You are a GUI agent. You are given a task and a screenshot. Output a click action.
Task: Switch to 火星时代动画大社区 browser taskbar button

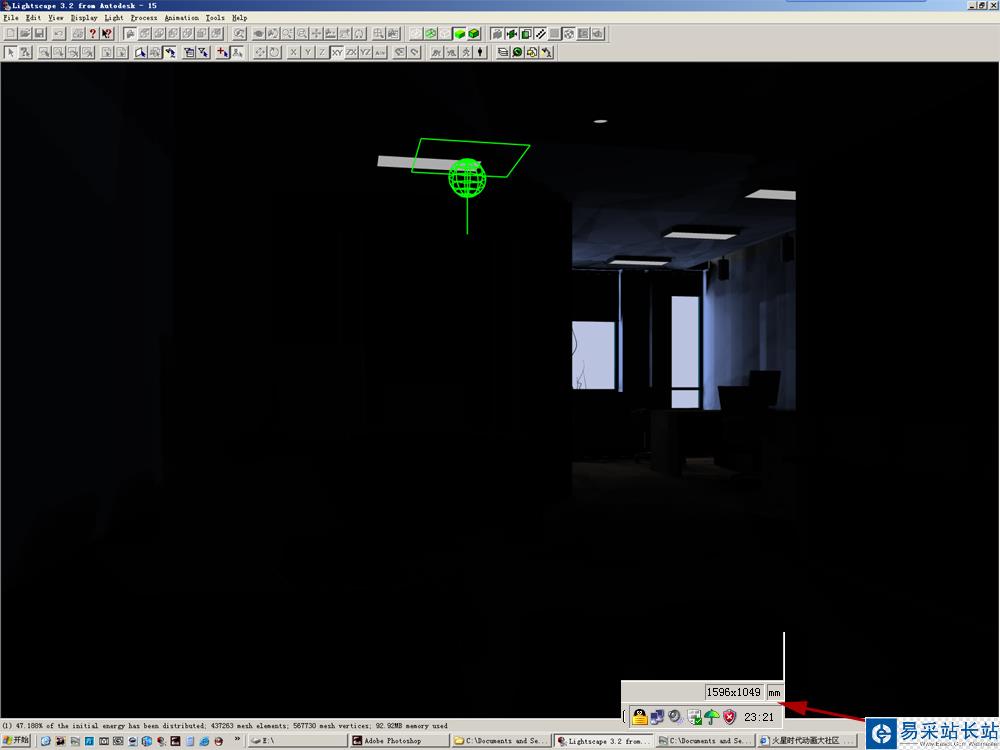[x=806, y=740]
